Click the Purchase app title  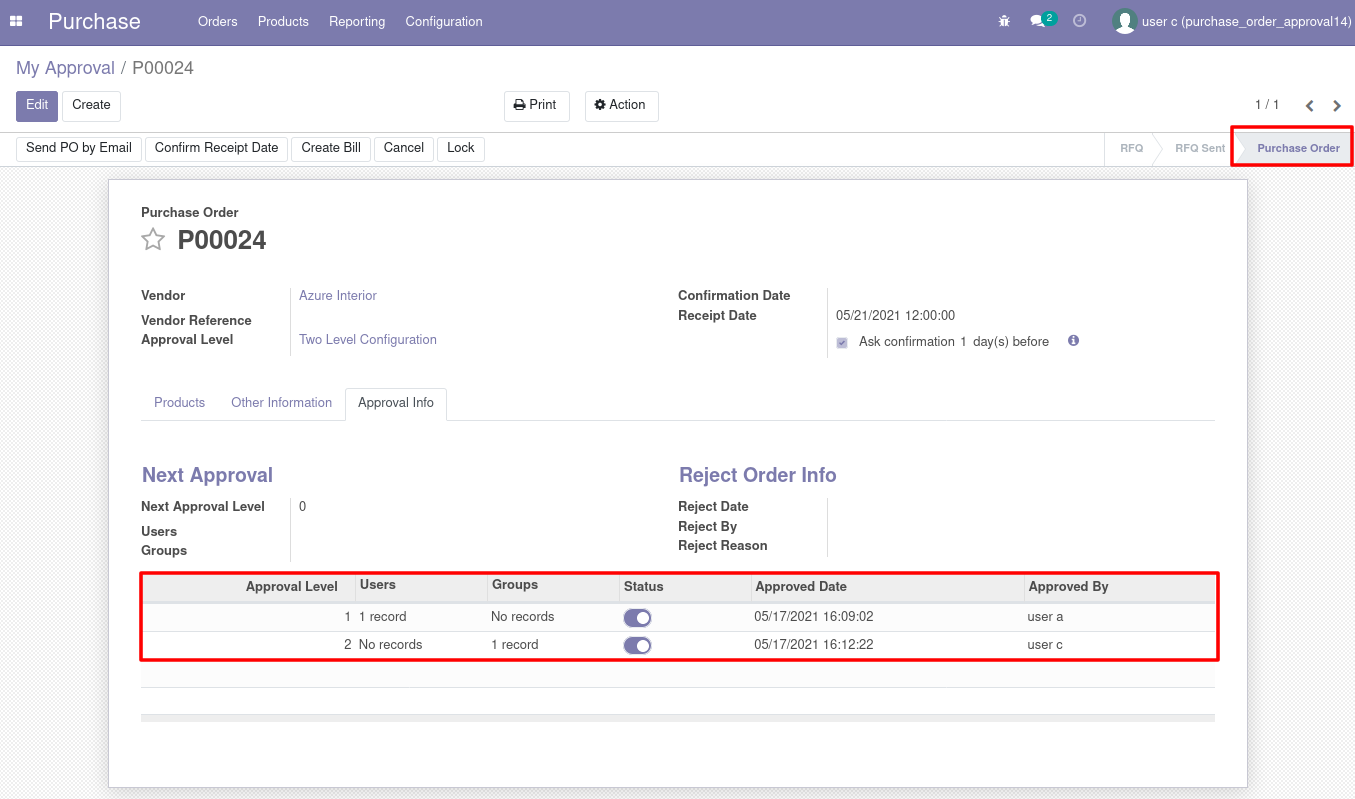coord(94,21)
